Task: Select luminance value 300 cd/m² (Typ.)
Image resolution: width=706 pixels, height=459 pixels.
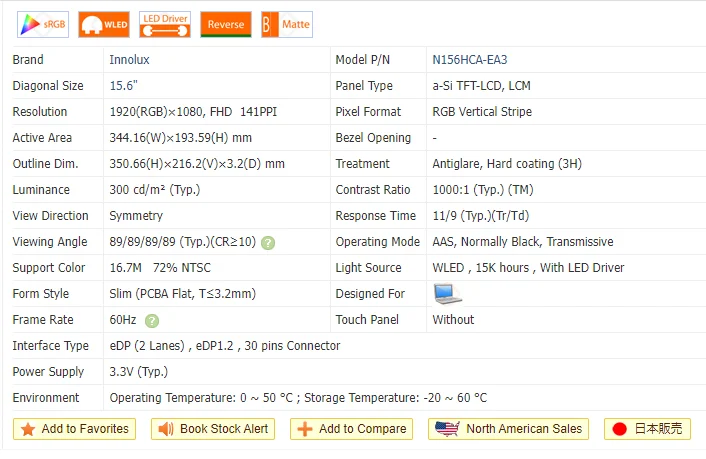Action: click(x=154, y=190)
